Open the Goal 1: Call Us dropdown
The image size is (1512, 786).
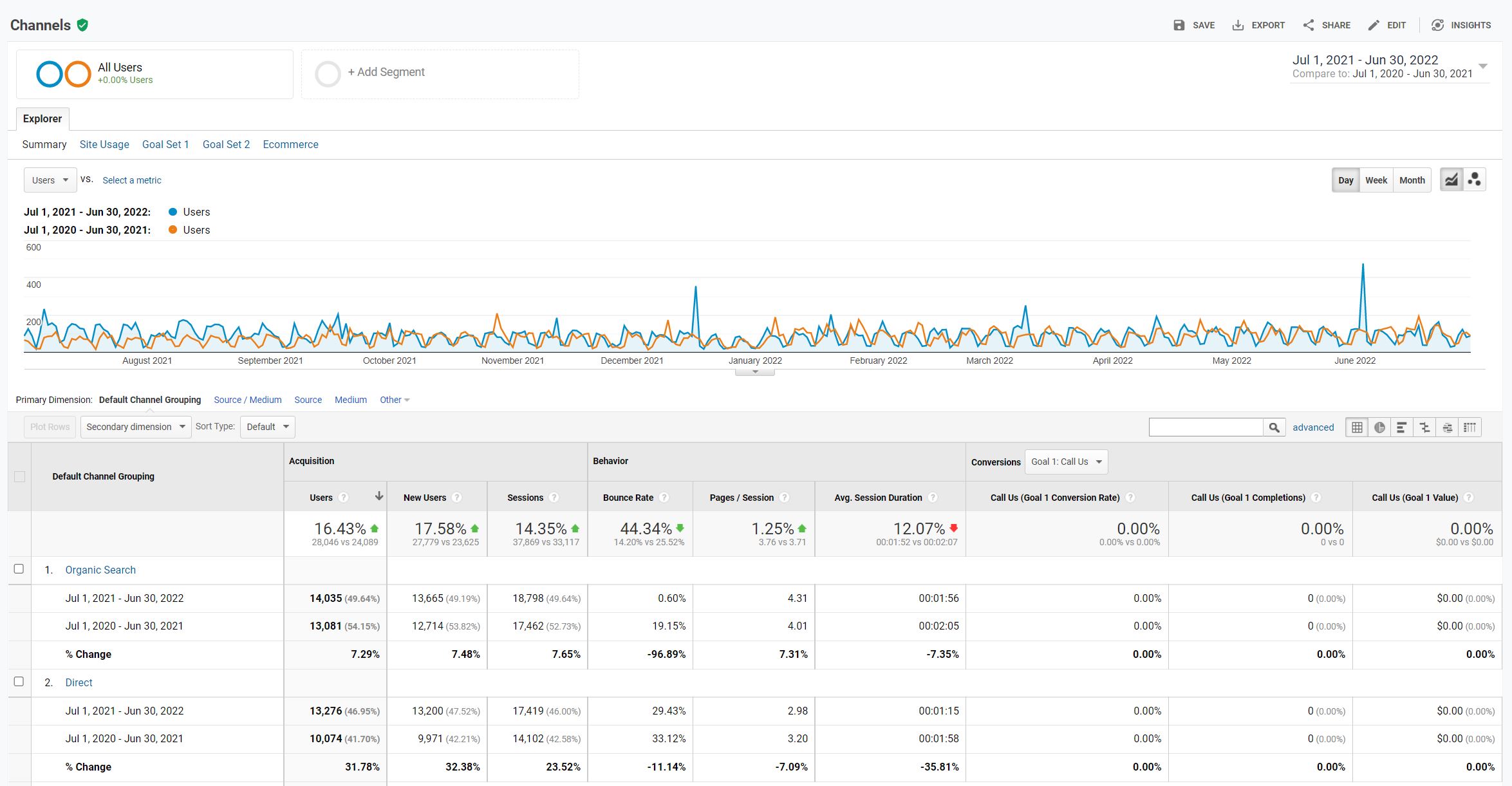pos(1067,462)
